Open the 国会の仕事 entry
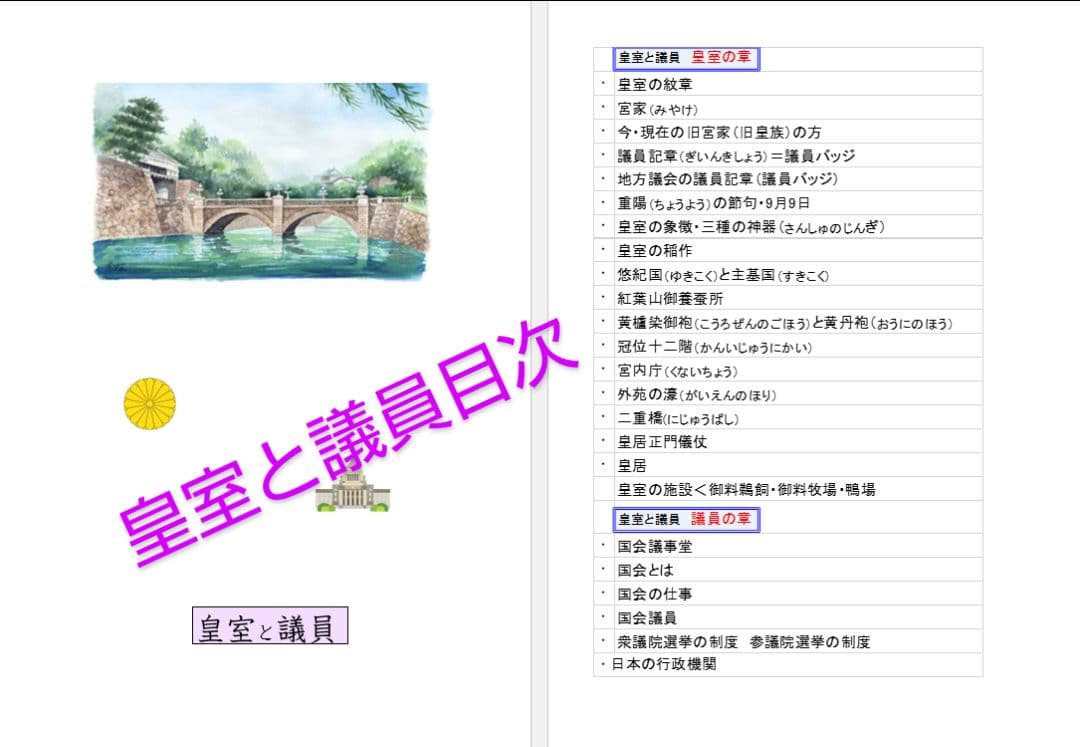Screen dimensions: 1080x747 click(x=654, y=594)
